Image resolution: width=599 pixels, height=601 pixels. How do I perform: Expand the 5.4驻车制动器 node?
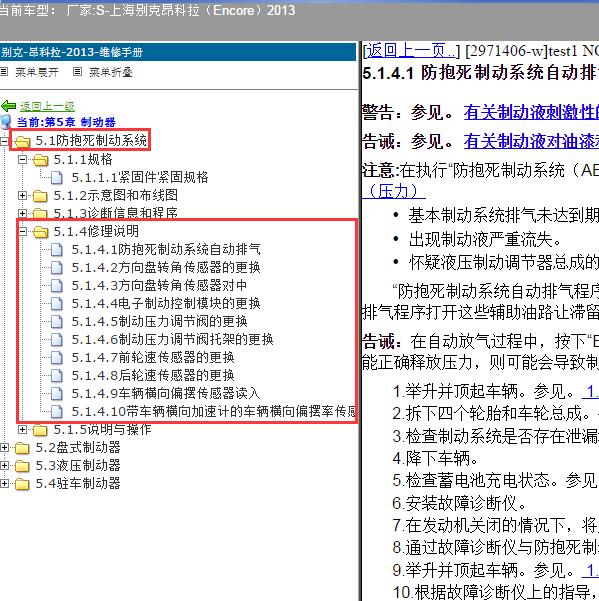(x=4, y=484)
